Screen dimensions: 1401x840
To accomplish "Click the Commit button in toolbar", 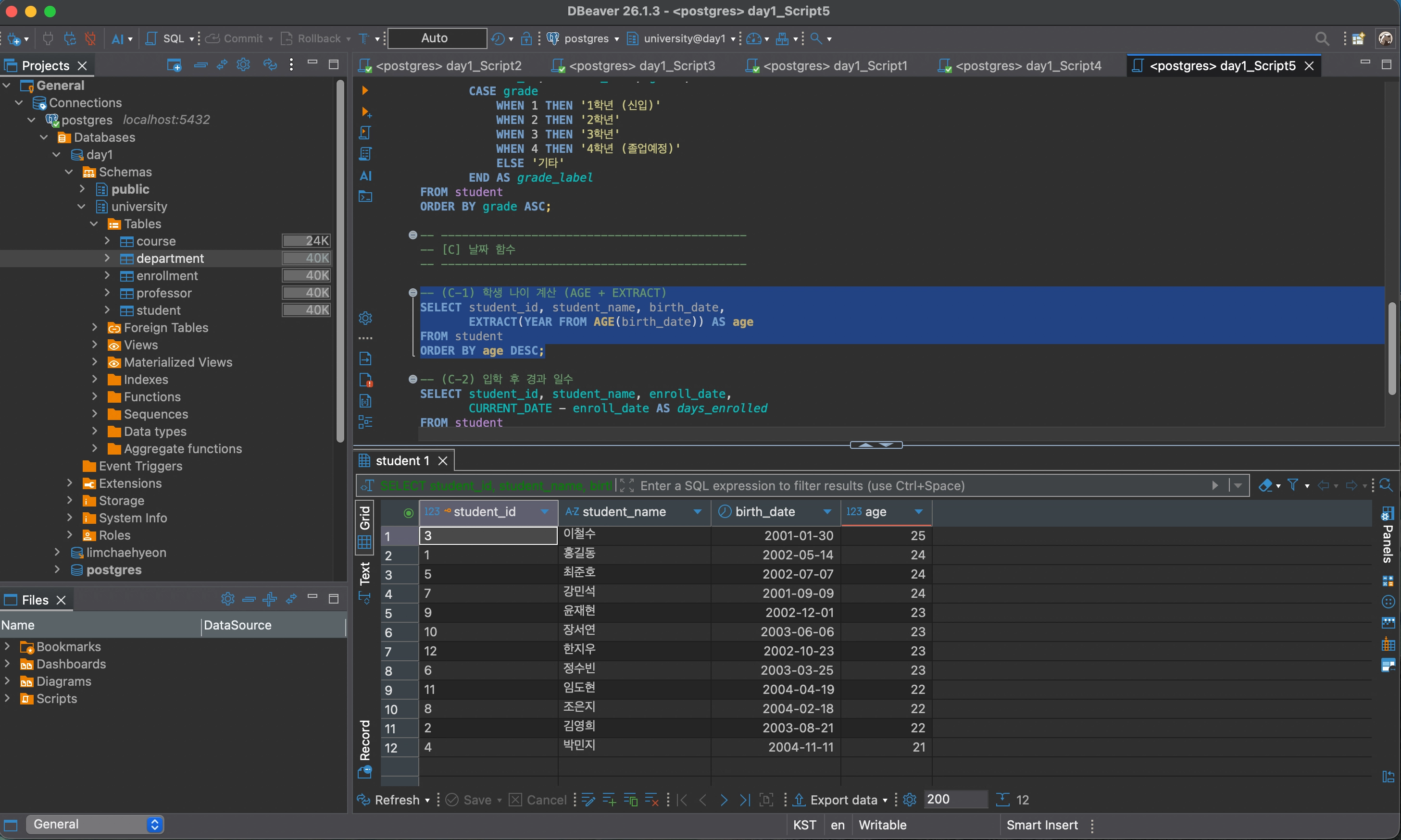I will [x=235, y=38].
